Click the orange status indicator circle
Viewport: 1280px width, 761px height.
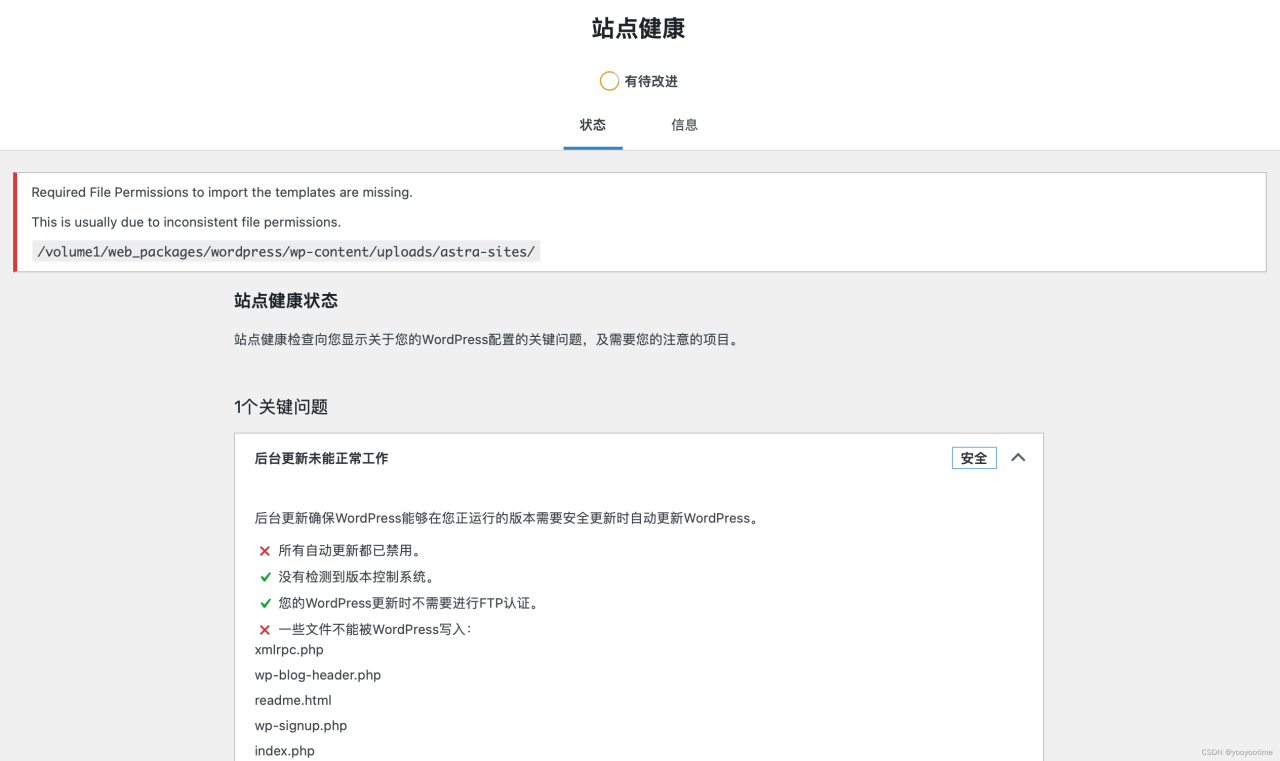click(x=609, y=81)
